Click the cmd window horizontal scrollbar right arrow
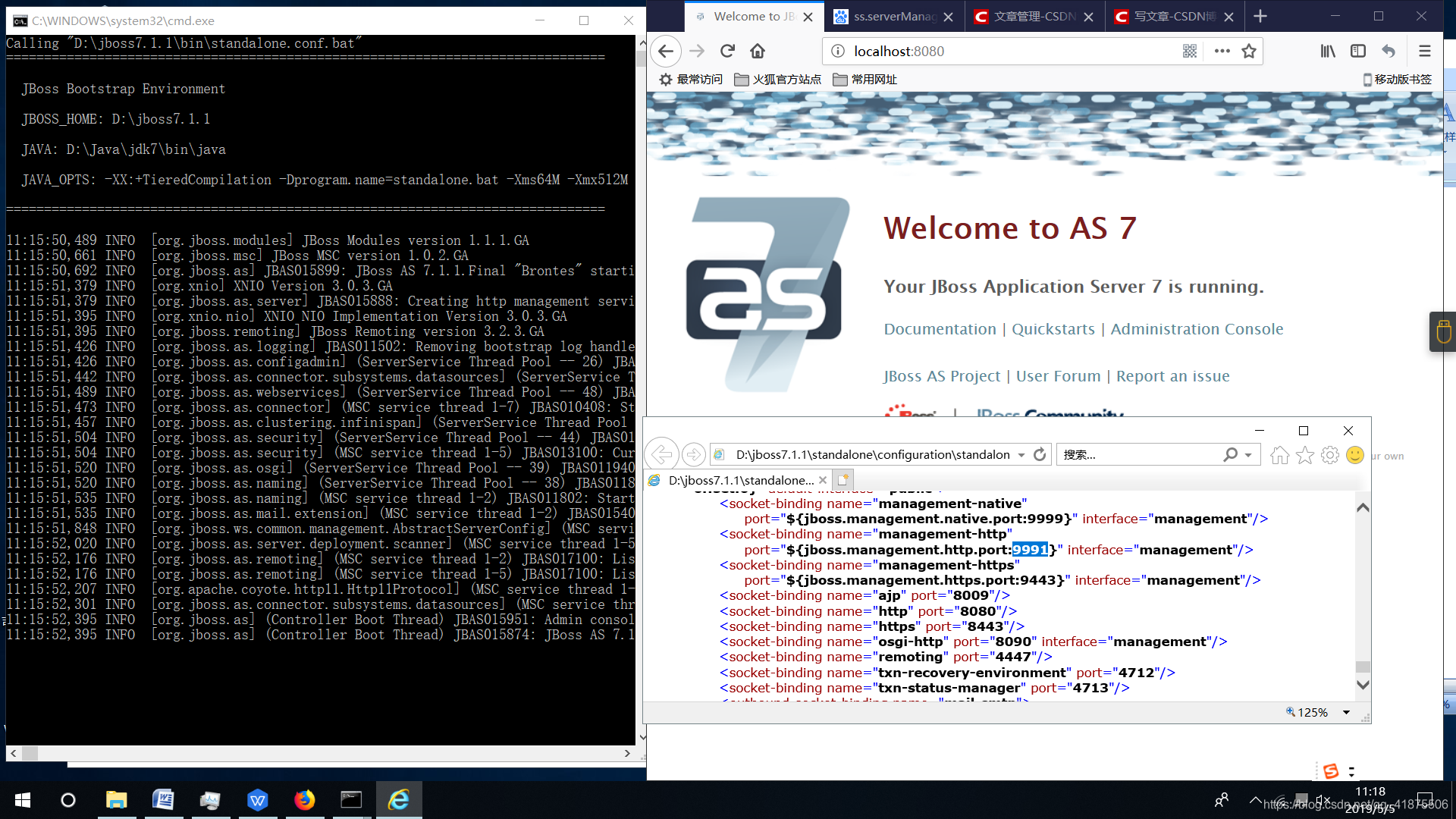This screenshot has height=819, width=1456. 627,753
